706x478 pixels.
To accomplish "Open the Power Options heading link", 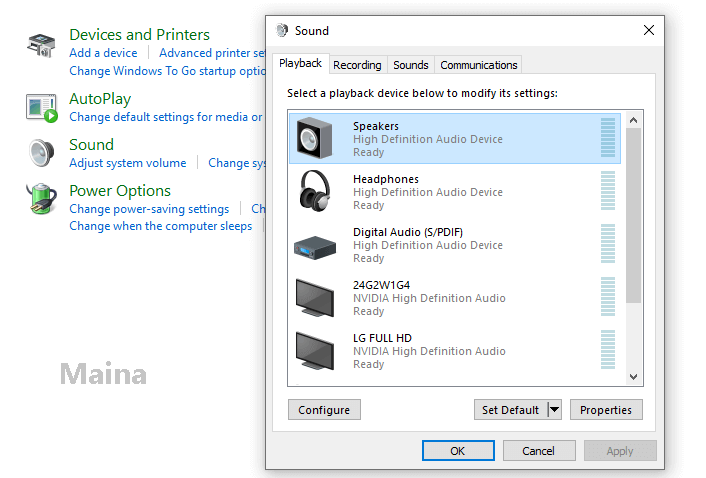I will click(x=120, y=190).
